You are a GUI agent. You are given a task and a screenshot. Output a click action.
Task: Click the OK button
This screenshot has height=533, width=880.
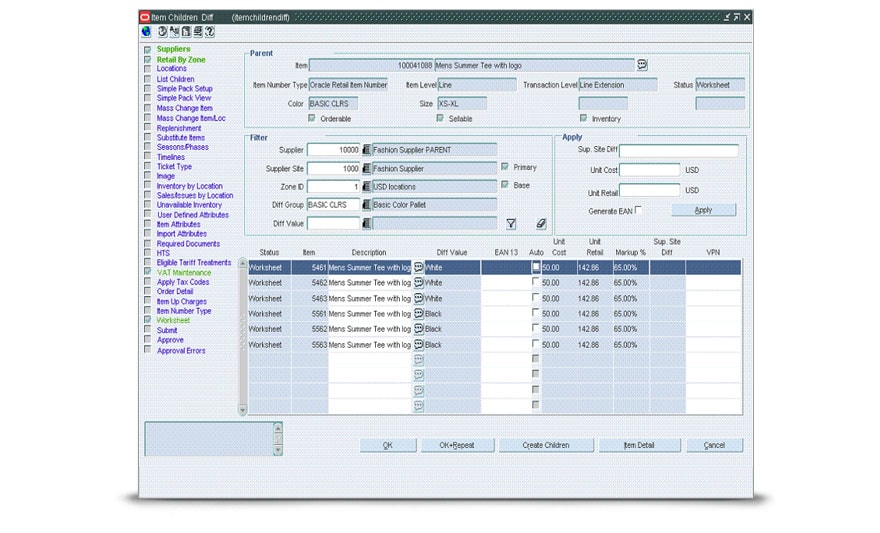388,445
